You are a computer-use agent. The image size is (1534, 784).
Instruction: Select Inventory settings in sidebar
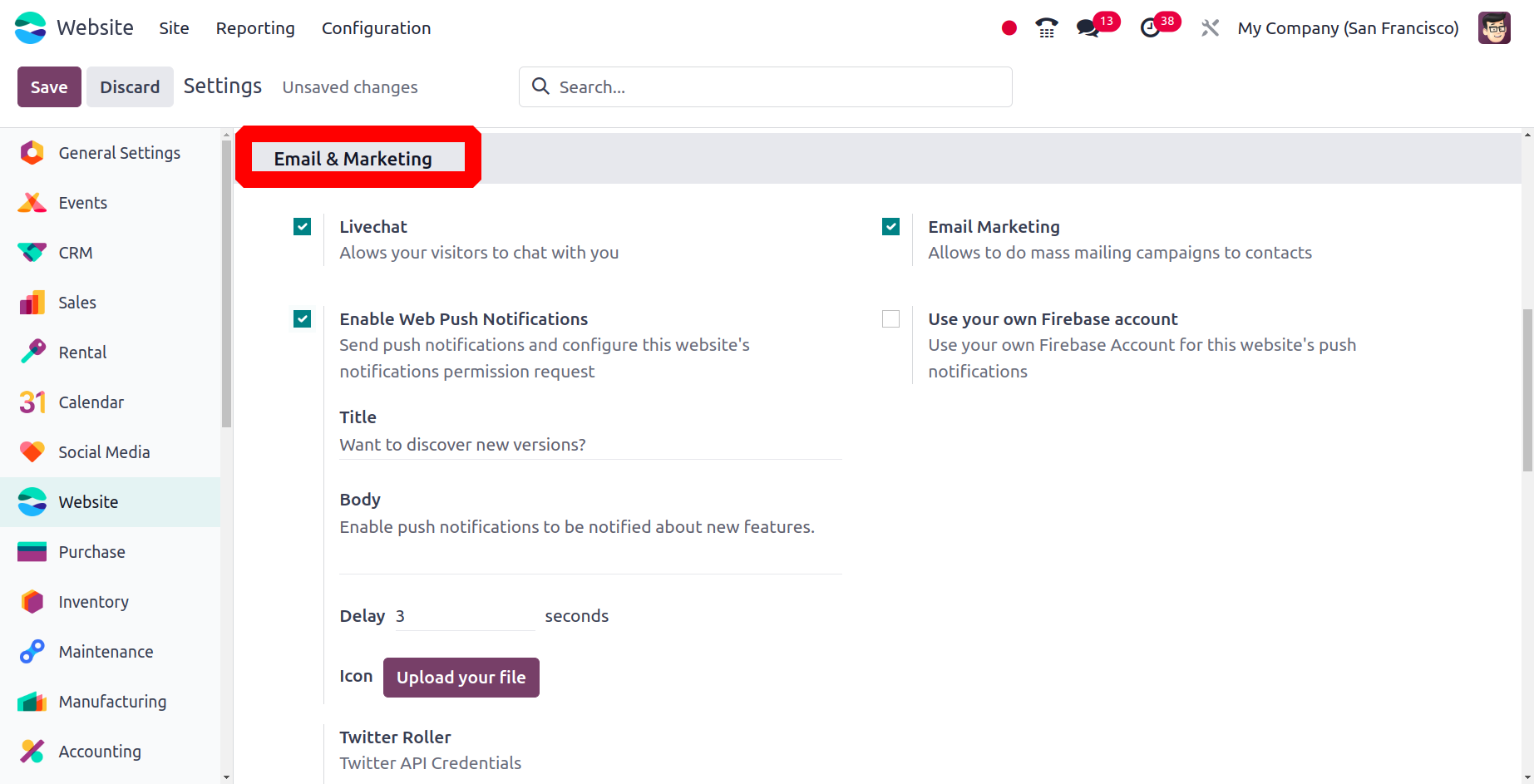93,602
